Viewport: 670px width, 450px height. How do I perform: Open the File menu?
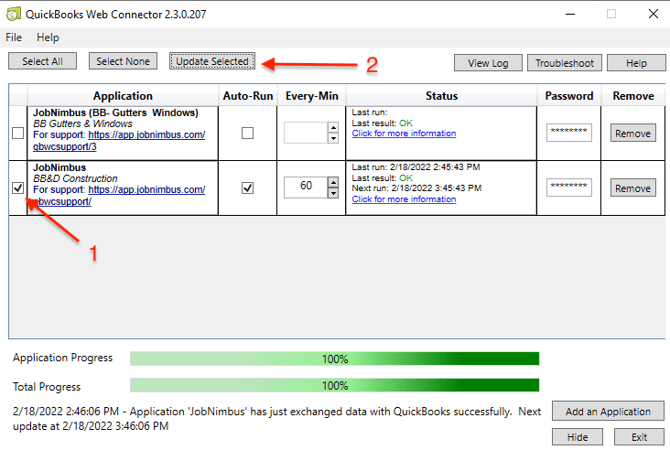[14, 38]
